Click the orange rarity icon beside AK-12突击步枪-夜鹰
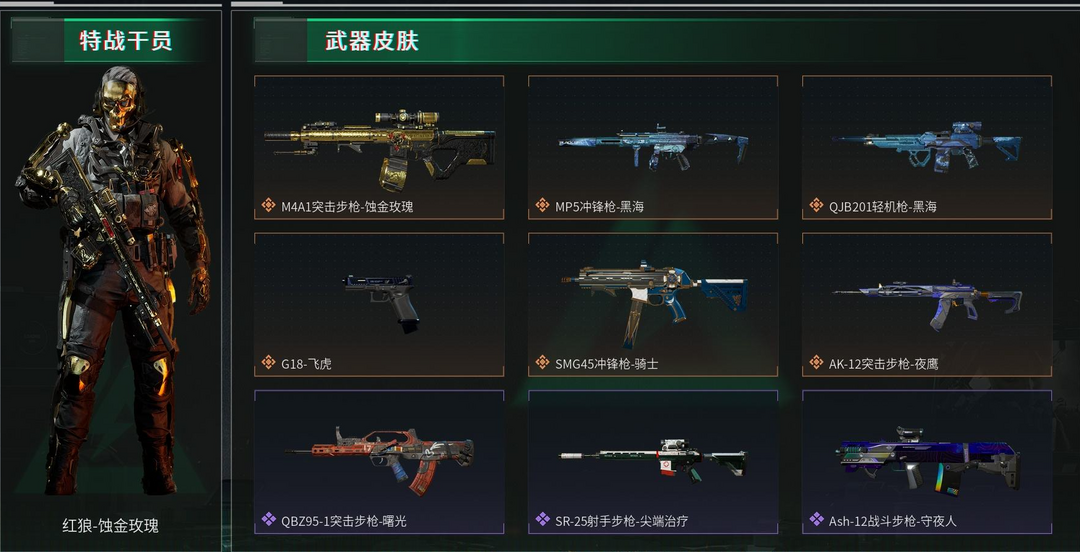This screenshot has height=552, width=1080. click(816, 362)
